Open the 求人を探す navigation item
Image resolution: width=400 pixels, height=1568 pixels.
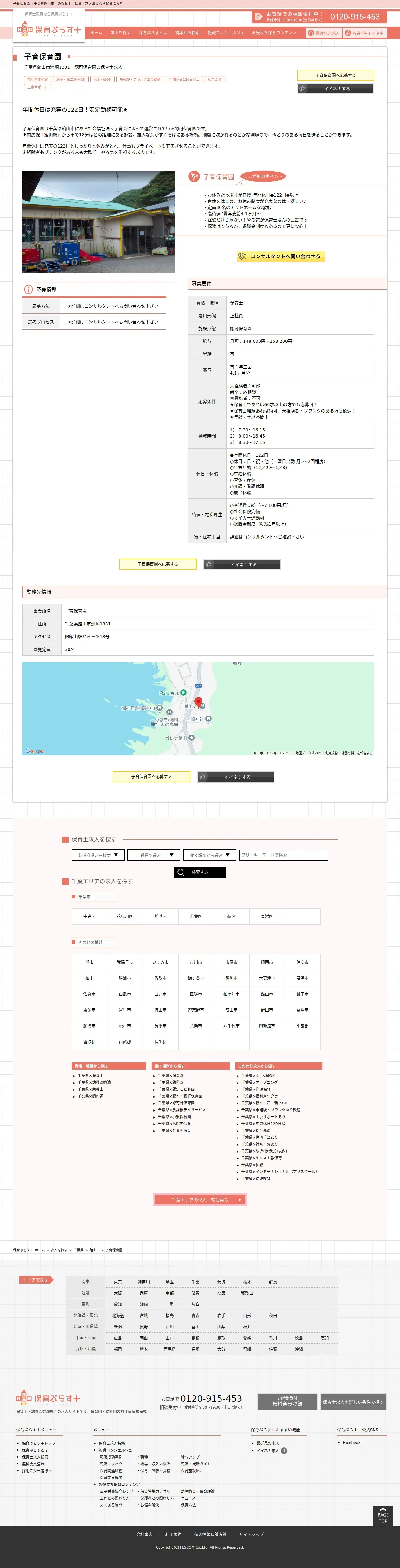tap(120, 33)
